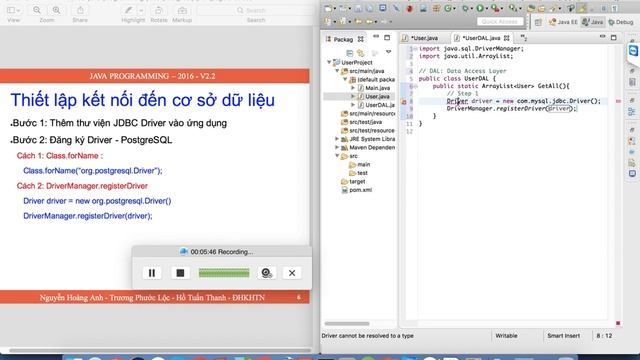Click the Quick Access field in Eclipse
This screenshot has height=360, width=640.
pyautogui.click(x=500, y=21)
